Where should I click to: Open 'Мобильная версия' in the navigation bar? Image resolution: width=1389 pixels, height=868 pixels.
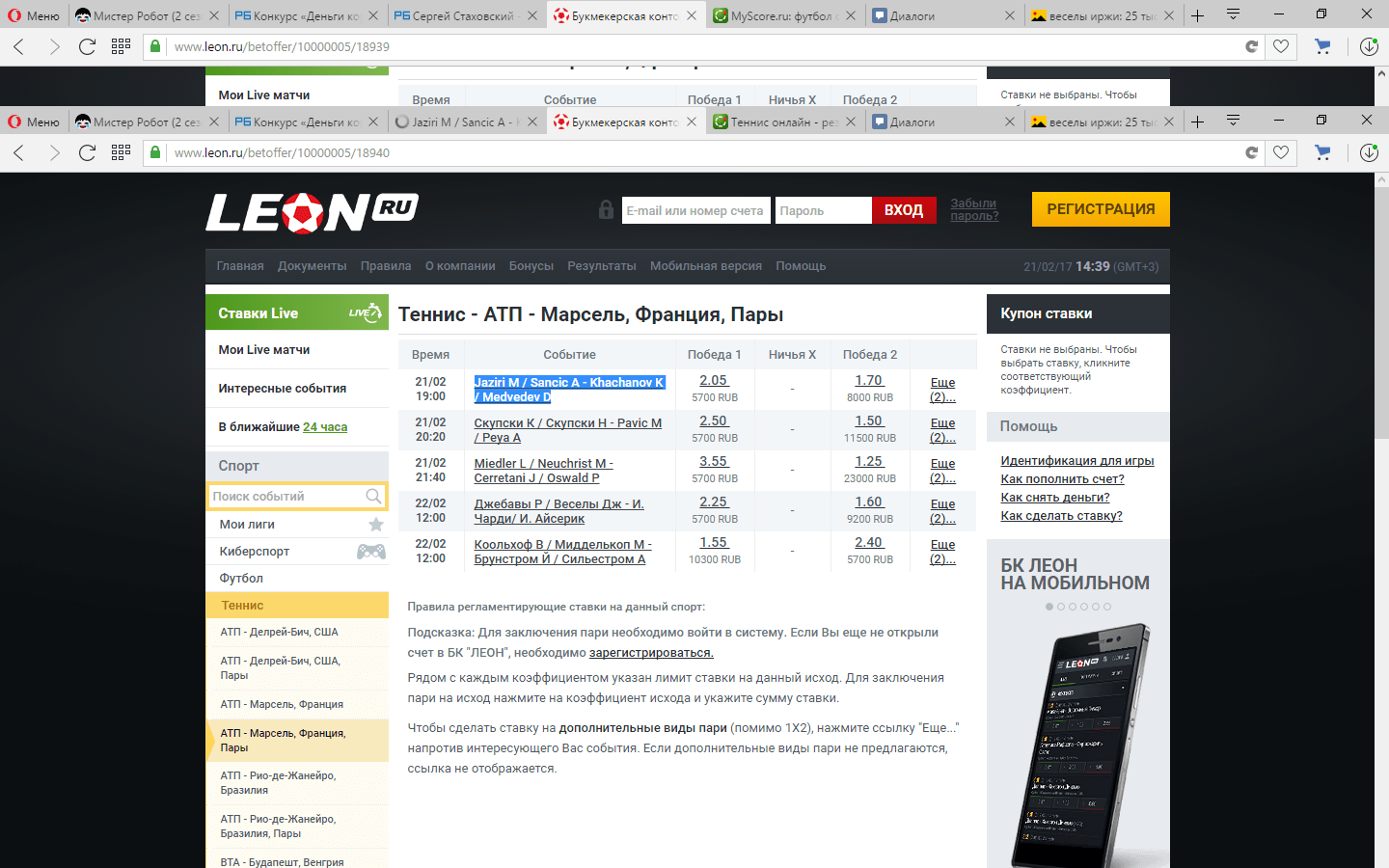pyautogui.click(x=706, y=266)
